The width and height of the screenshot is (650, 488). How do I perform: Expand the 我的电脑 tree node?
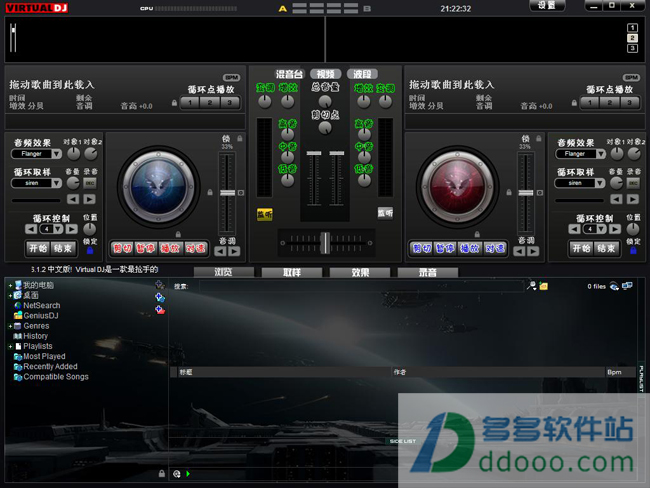pyautogui.click(x=10, y=285)
